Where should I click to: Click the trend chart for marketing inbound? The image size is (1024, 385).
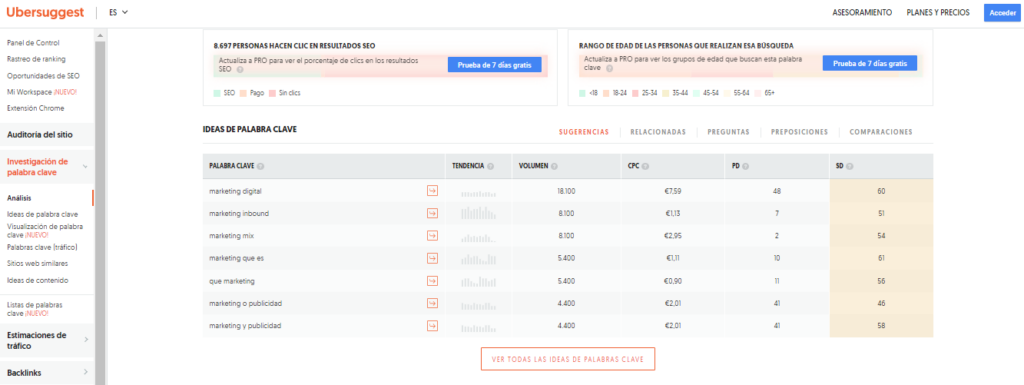coord(478,213)
